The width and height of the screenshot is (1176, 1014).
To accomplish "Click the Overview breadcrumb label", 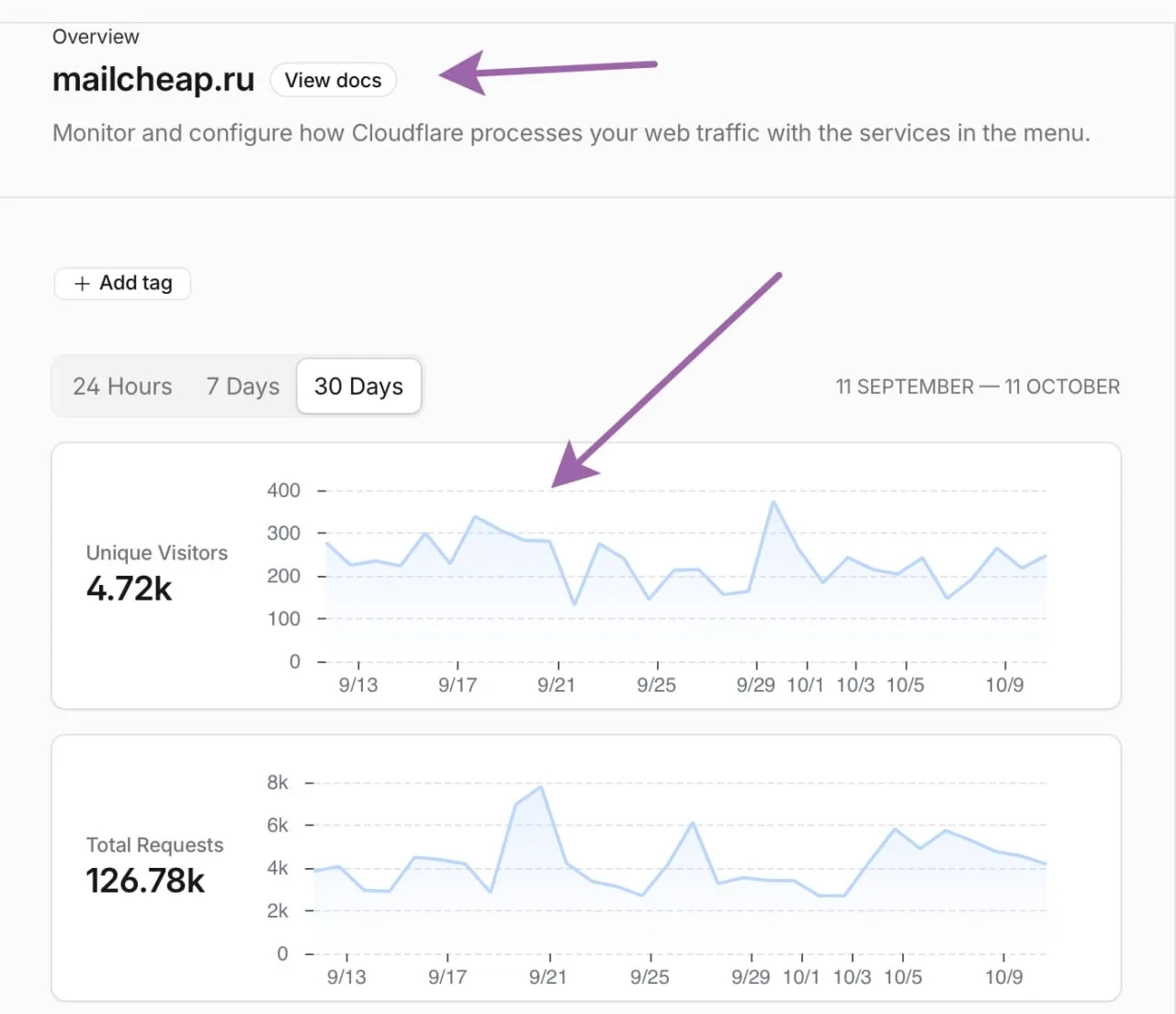I will pyautogui.click(x=96, y=37).
